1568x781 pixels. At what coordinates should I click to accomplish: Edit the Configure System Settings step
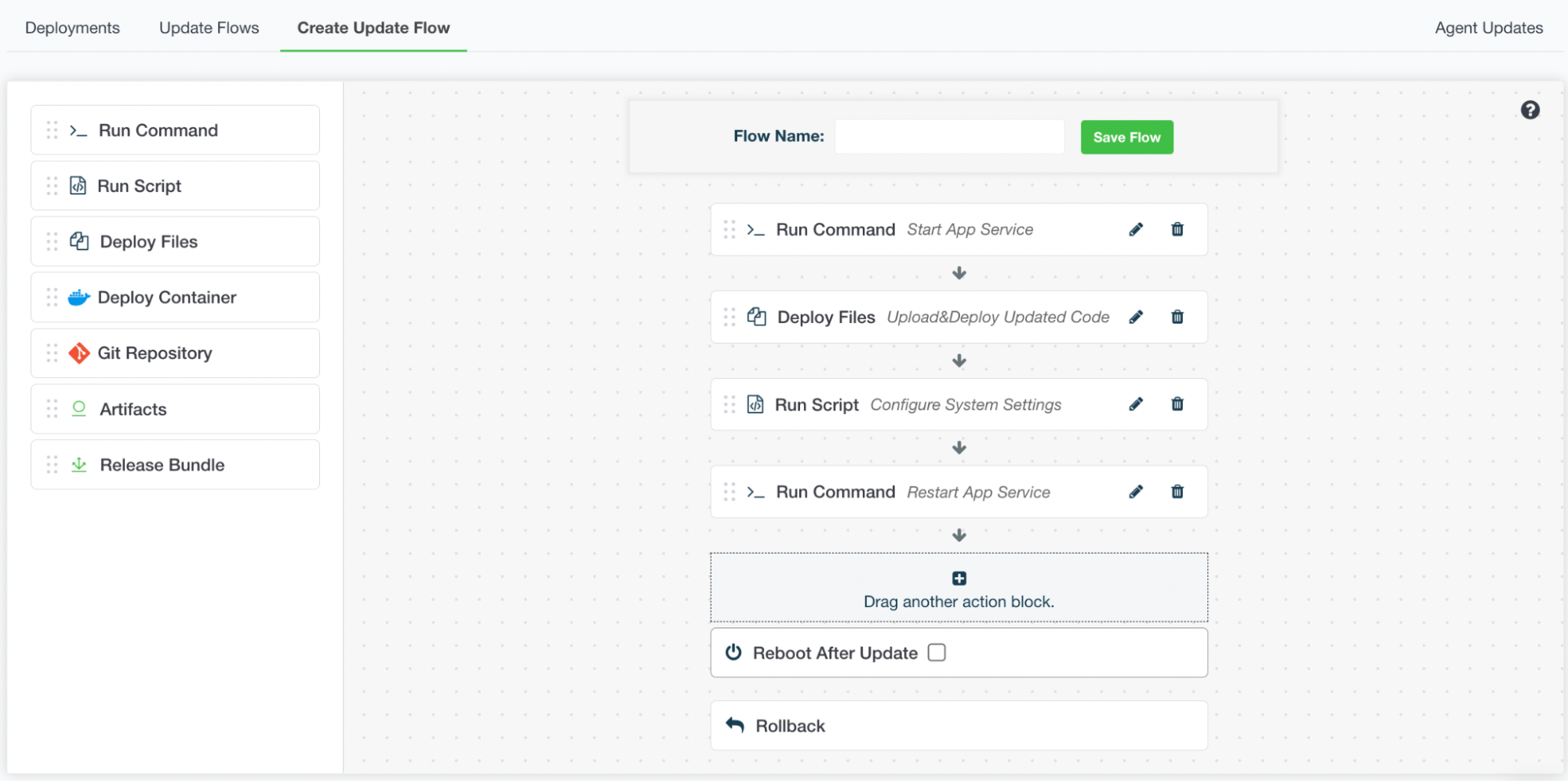[1135, 405]
